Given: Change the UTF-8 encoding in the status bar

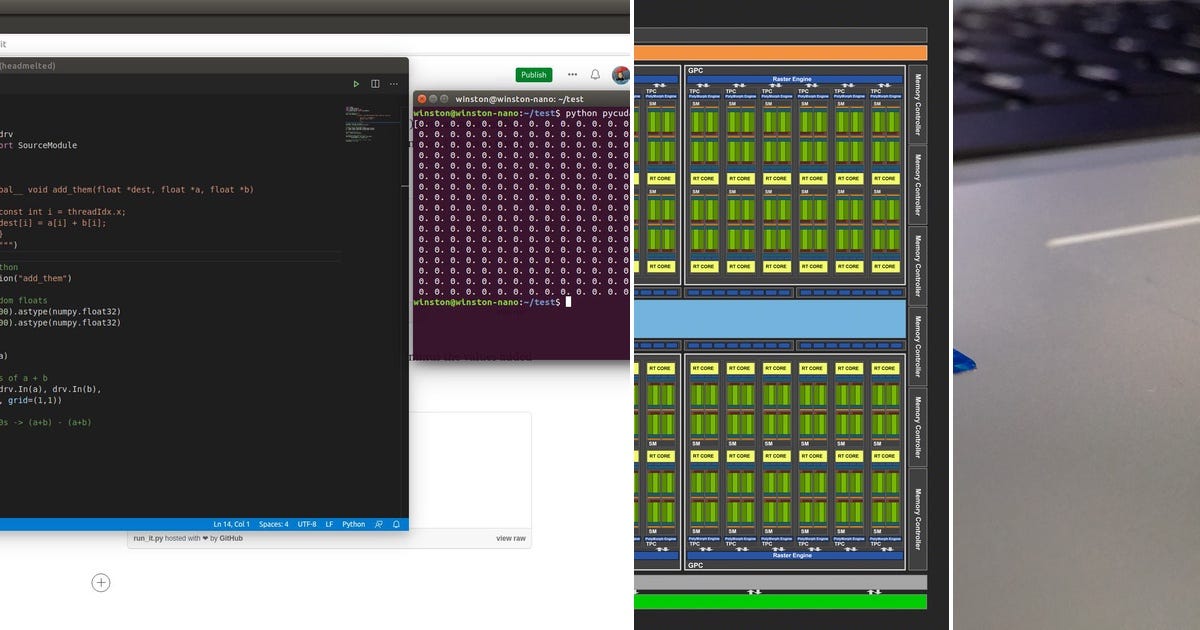Looking at the screenshot, I should coord(307,524).
